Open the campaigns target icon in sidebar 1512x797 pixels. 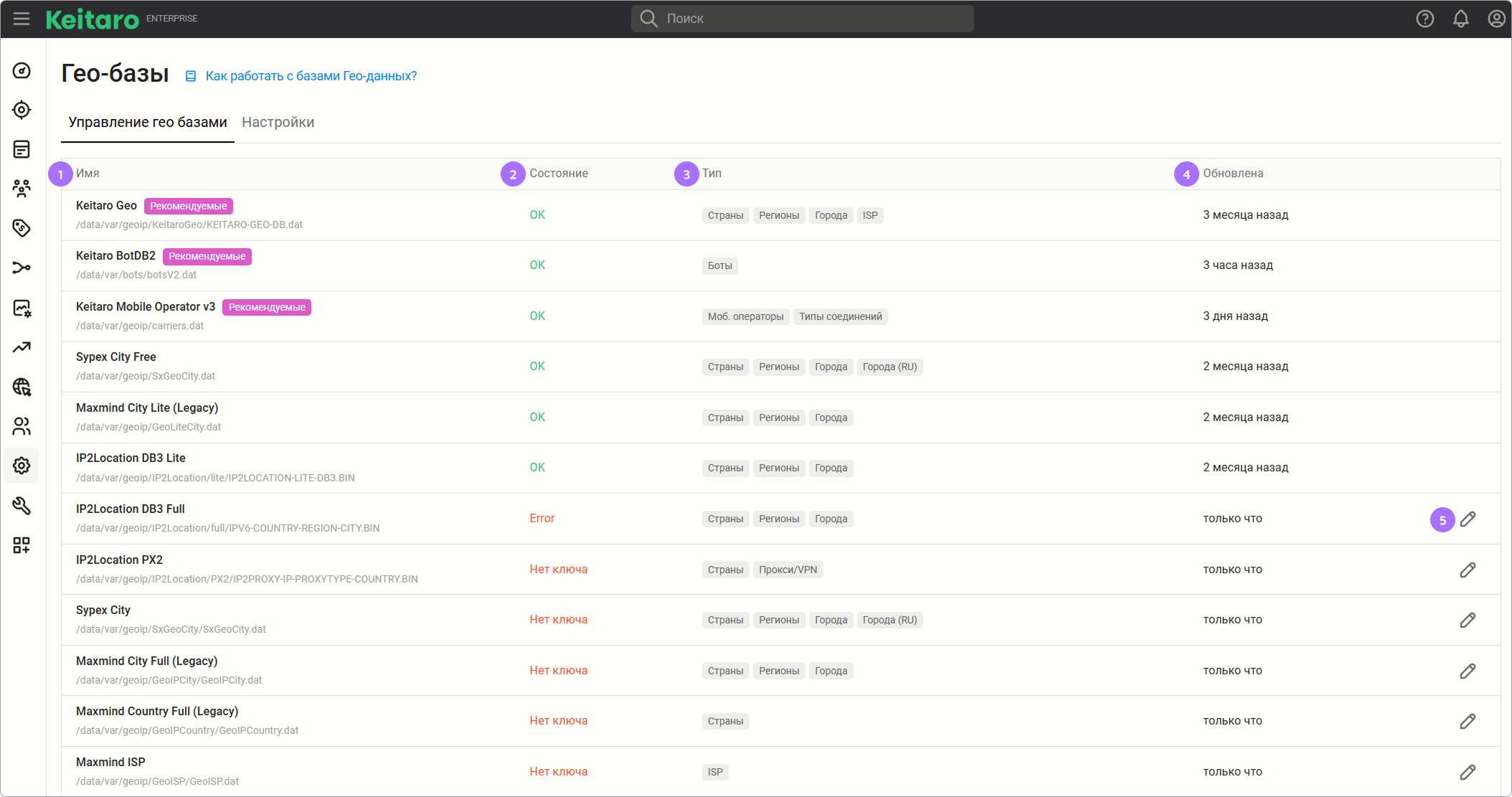pyautogui.click(x=22, y=110)
